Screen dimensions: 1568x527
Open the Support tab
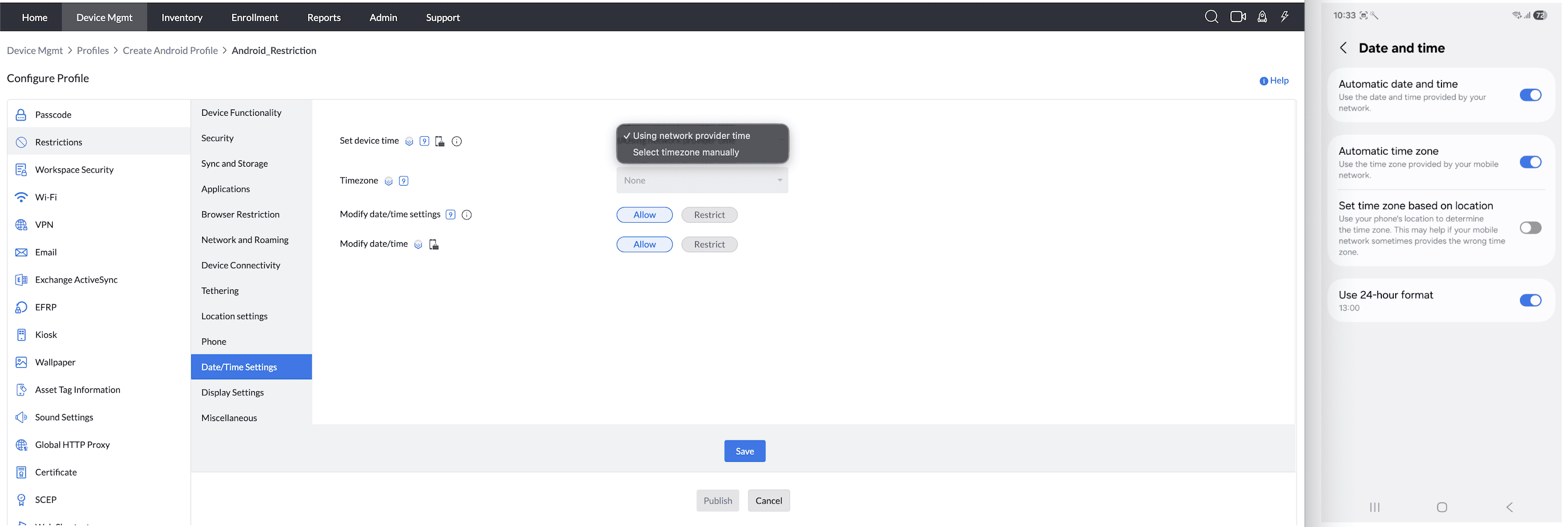point(443,18)
